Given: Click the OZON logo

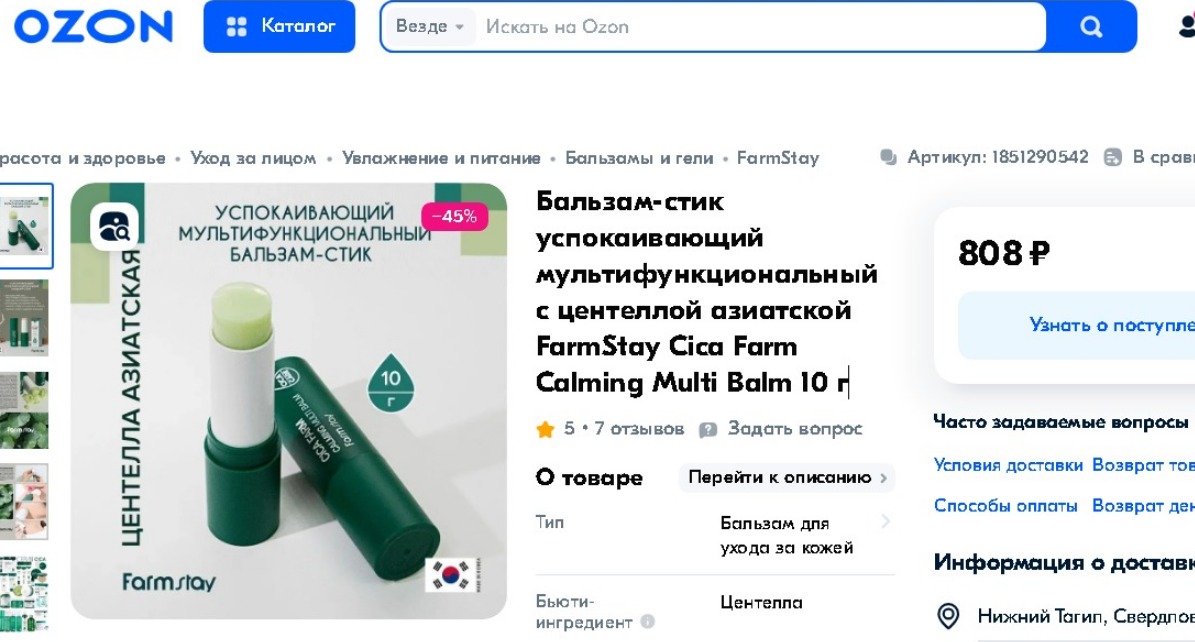Looking at the screenshot, I should tap(93, 27).
